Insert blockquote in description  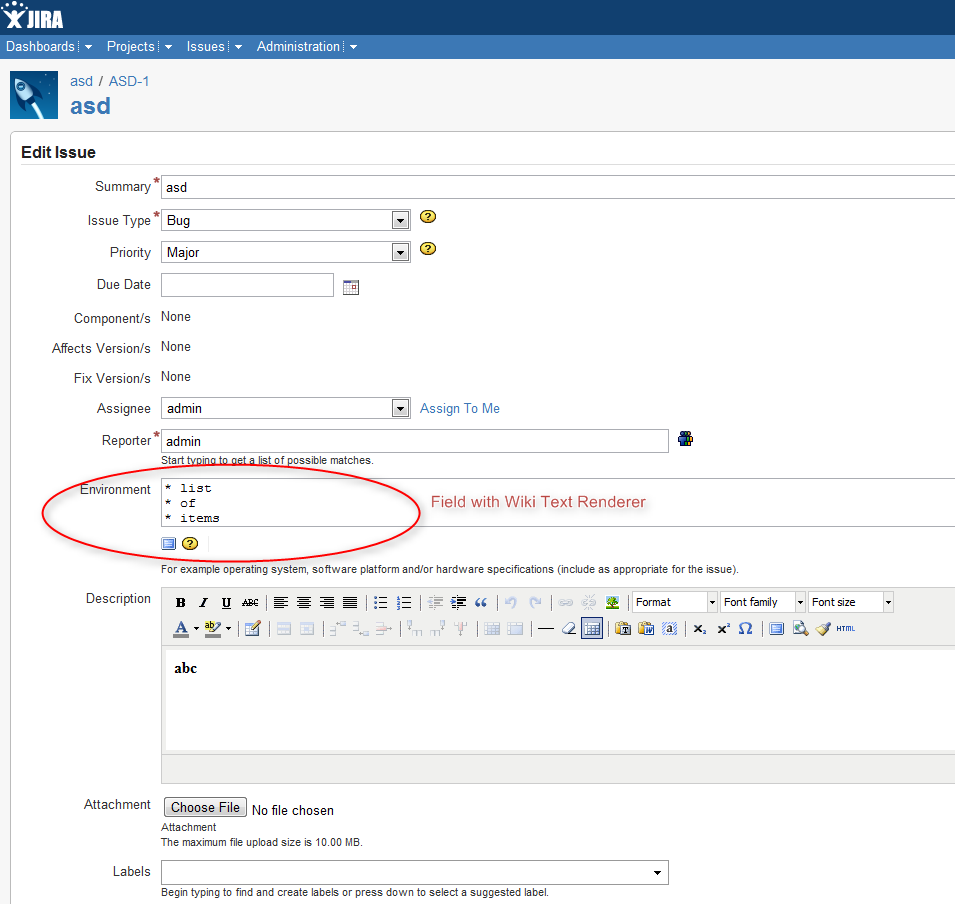coord(481,602)
